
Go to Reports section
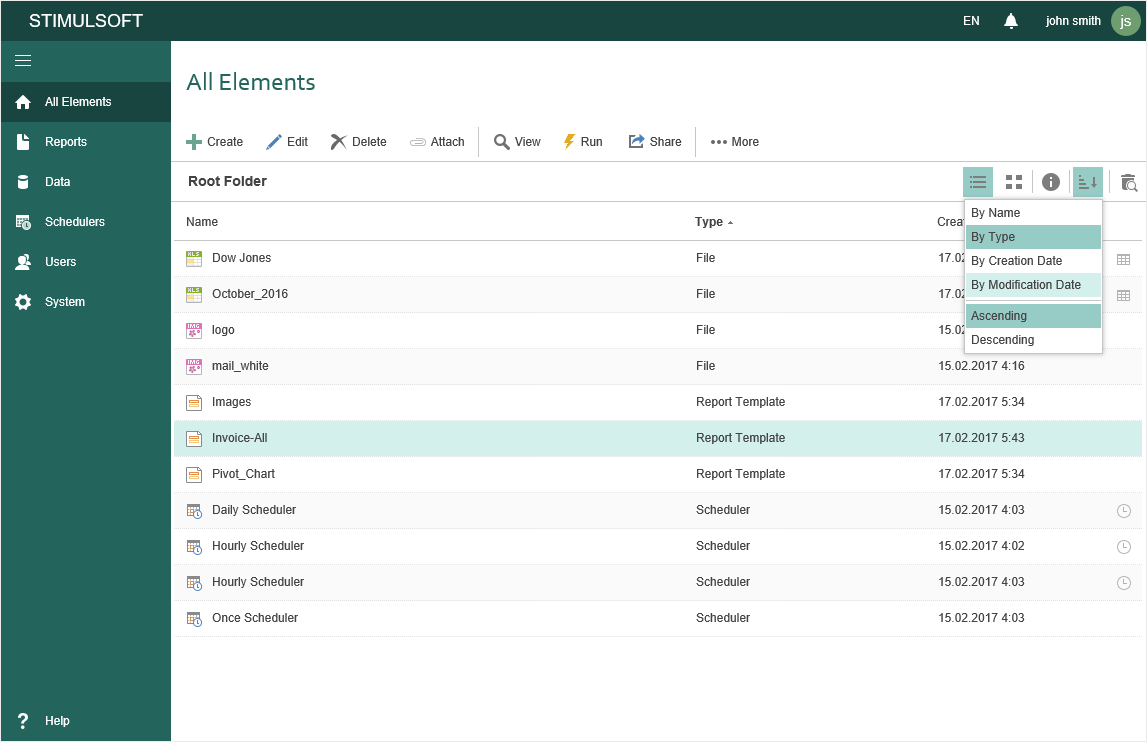(86, 142)
